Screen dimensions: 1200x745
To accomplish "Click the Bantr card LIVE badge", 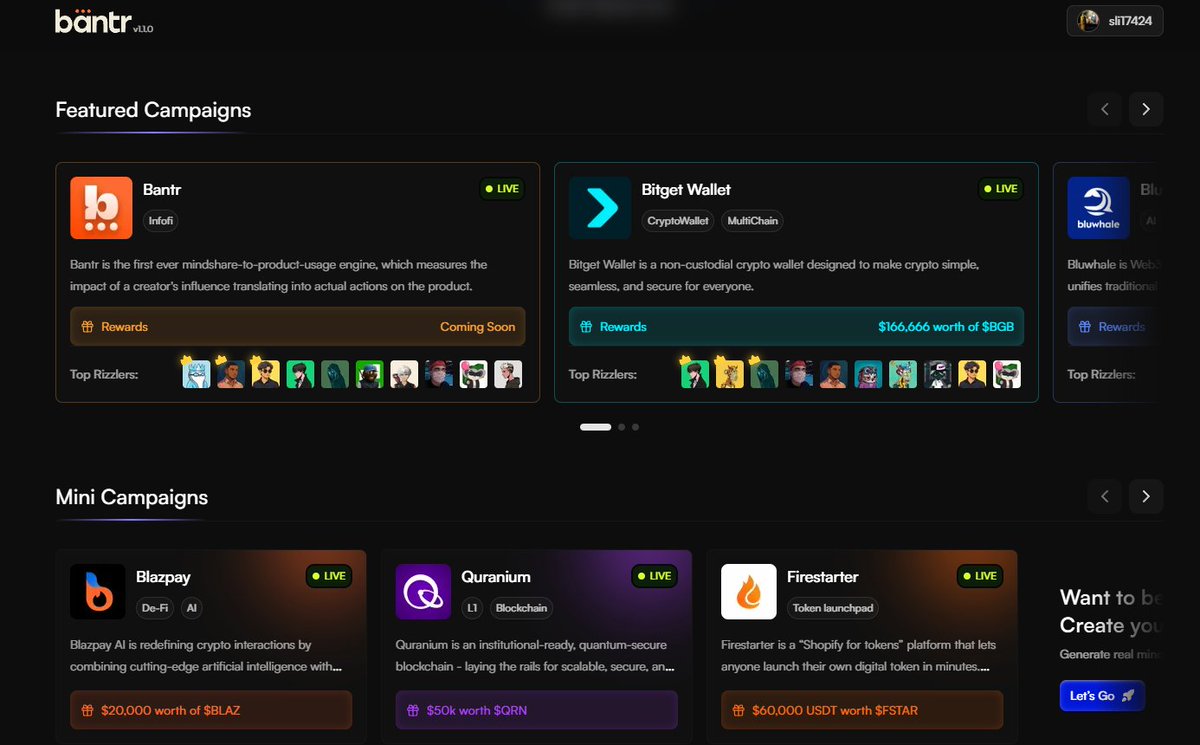I will tap(502, 188).
